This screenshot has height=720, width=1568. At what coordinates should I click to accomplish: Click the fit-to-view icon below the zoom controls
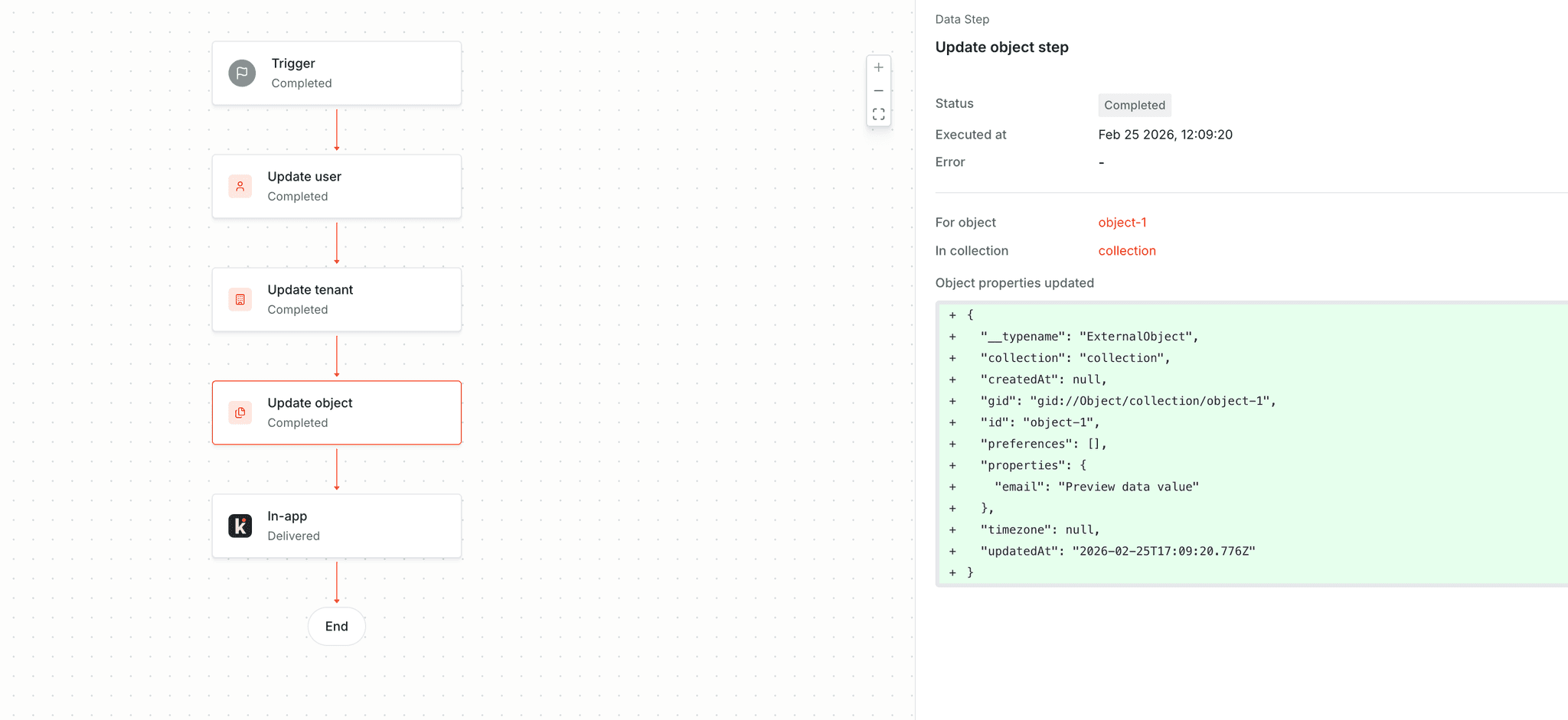878,114
